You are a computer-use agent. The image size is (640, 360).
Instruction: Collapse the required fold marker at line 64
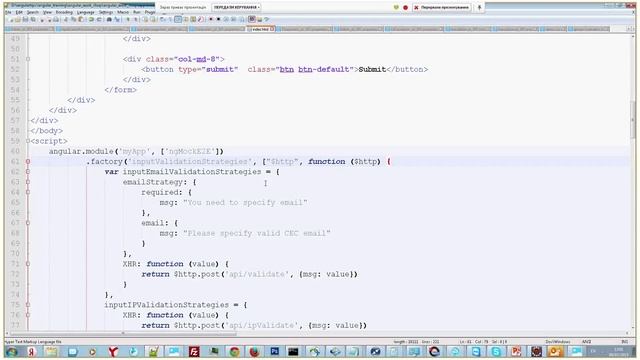click(x=28, y=192)
